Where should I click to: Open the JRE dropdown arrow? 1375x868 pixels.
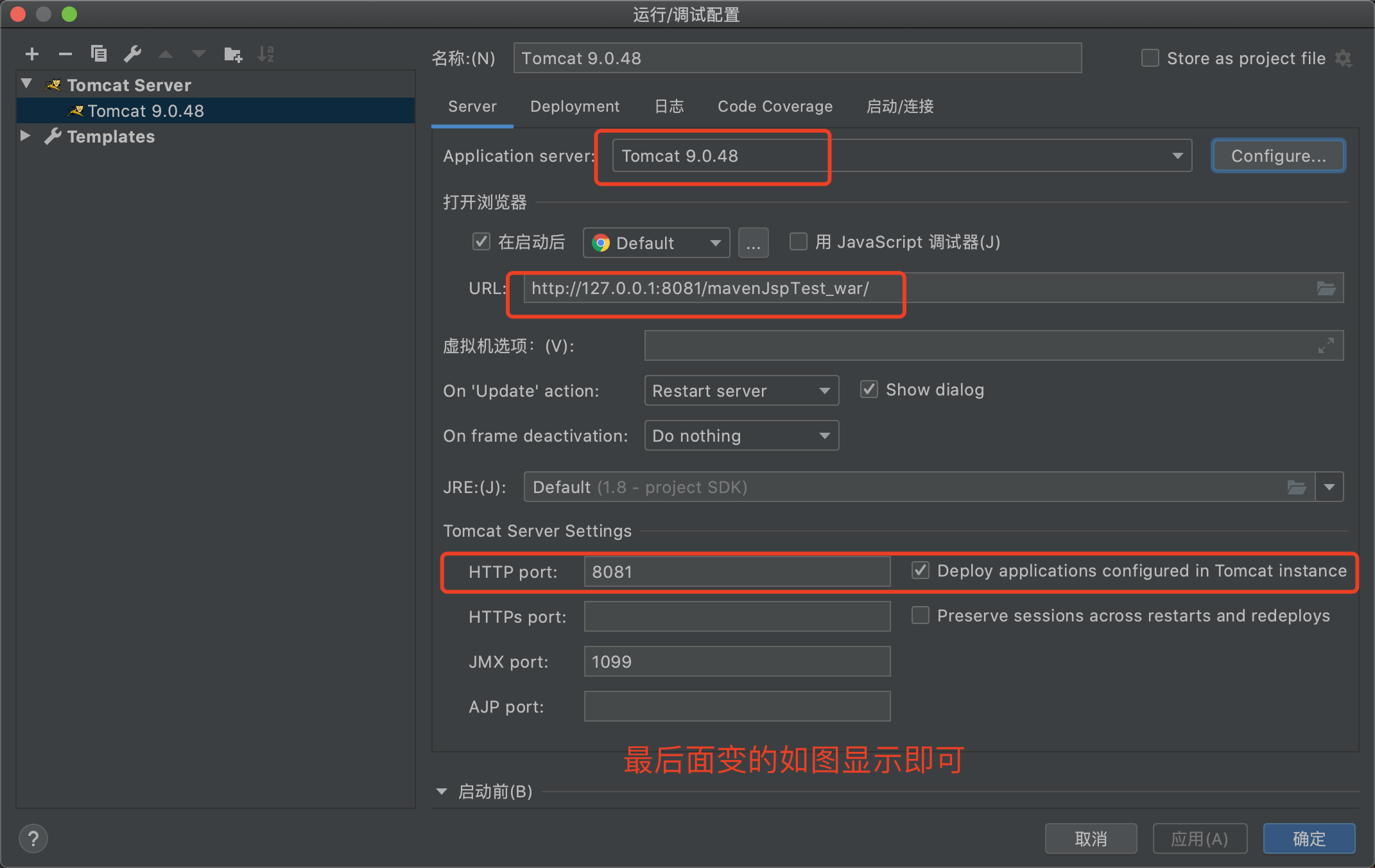pos(1329,487)
